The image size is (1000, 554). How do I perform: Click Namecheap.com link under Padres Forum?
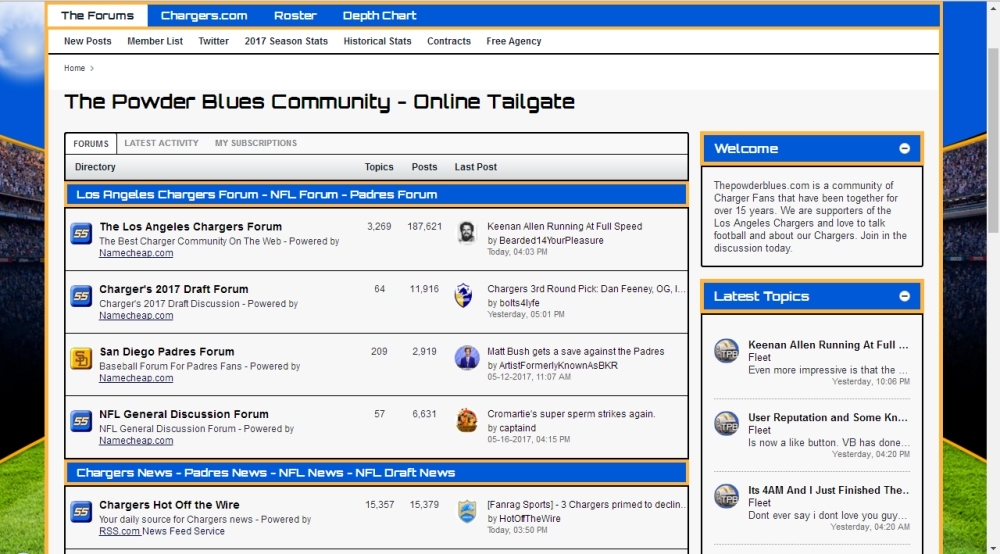point(136,378)
